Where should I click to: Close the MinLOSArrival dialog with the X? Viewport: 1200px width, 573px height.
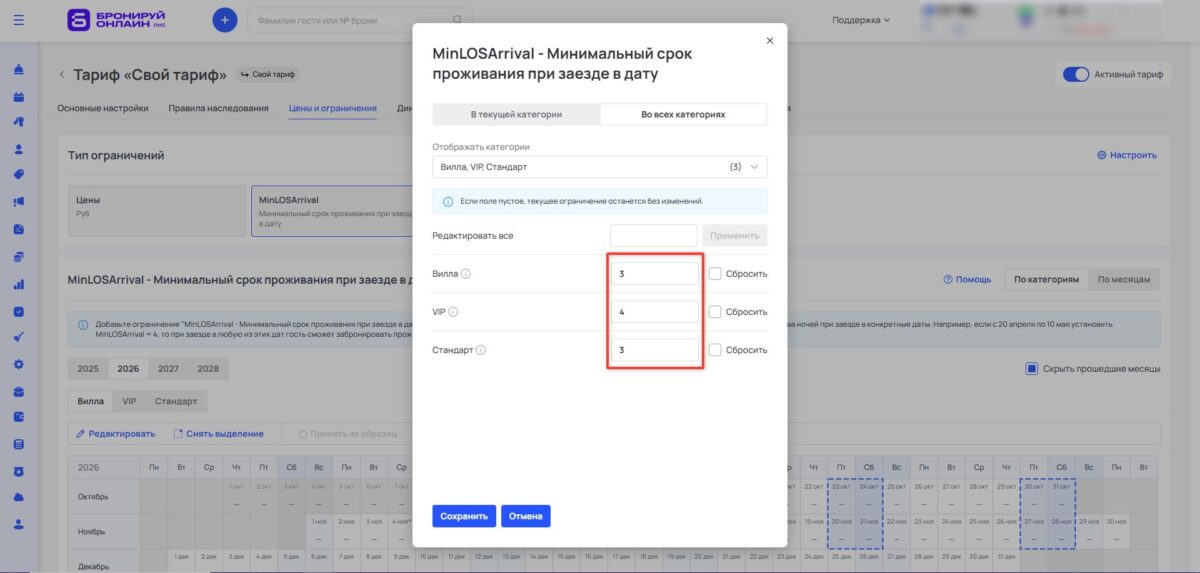769,41
